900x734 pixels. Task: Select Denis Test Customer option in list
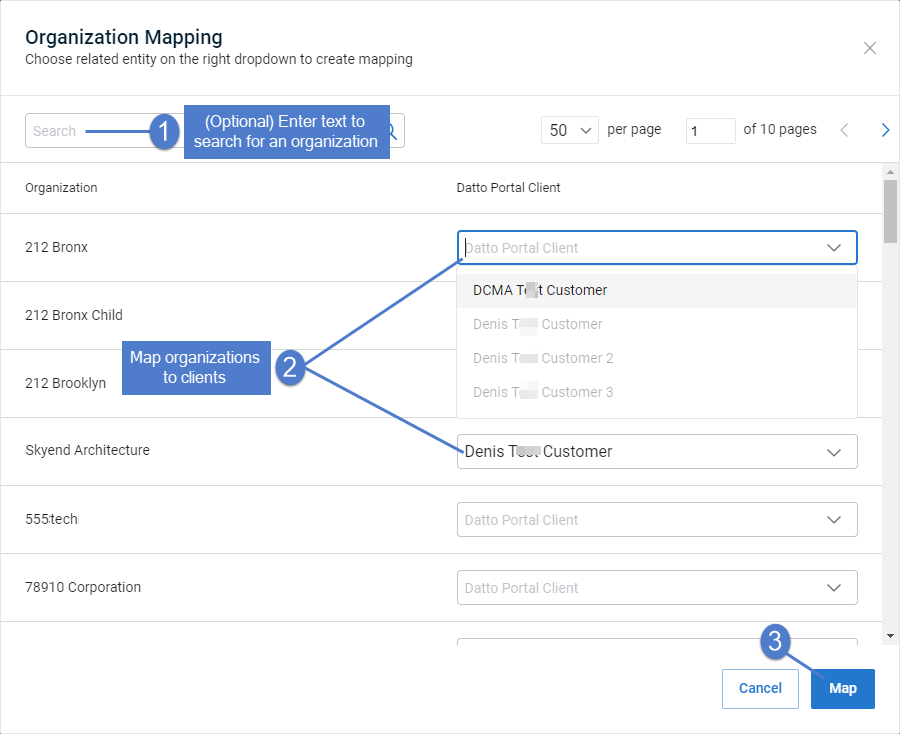[x=657, y=324]
